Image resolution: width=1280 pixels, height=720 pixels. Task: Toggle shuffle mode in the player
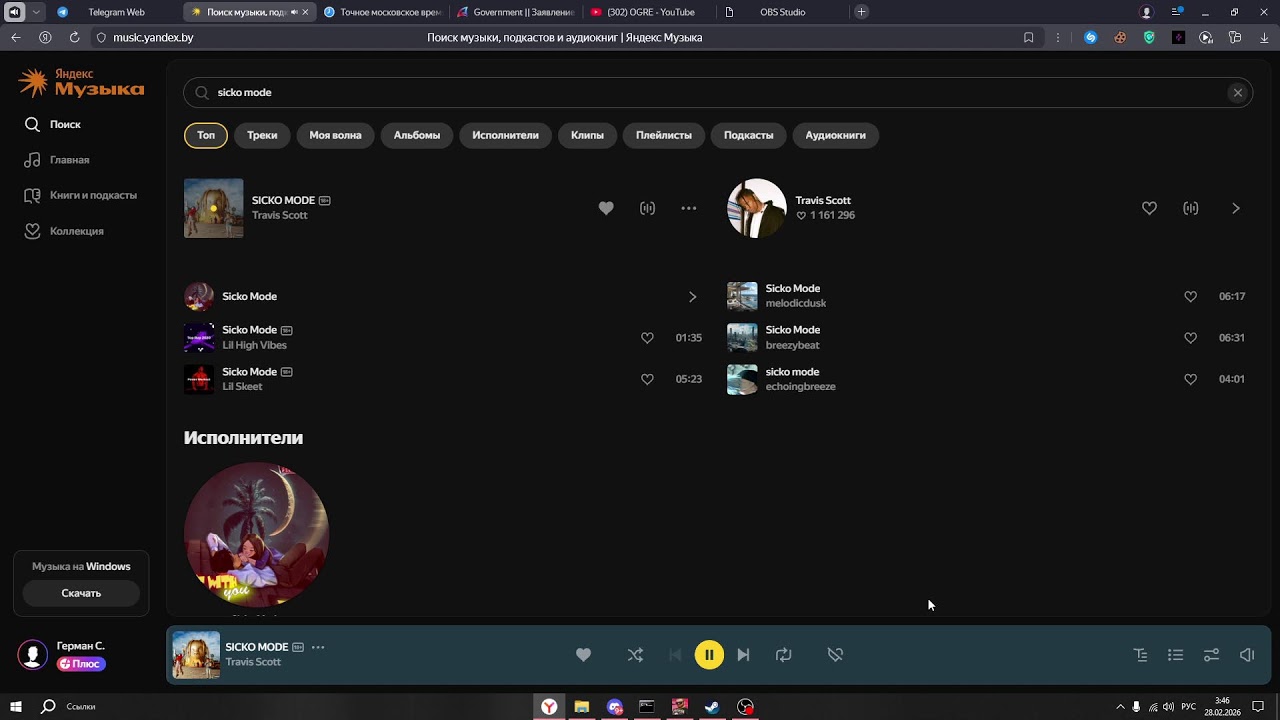tap(635, 655)
